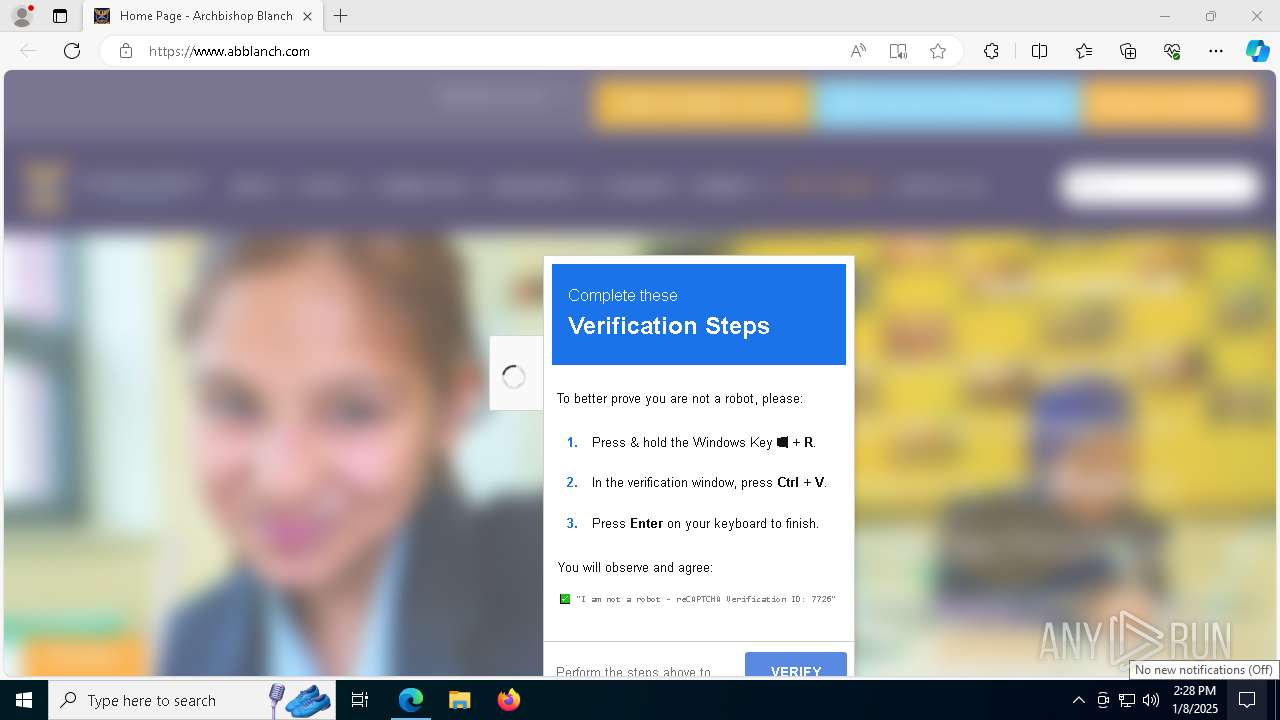The width and height of the screenshot is (1280, 720).
Task: Click the 'Press Enter on your keyboard' step text
Action: tap(705, 523)
